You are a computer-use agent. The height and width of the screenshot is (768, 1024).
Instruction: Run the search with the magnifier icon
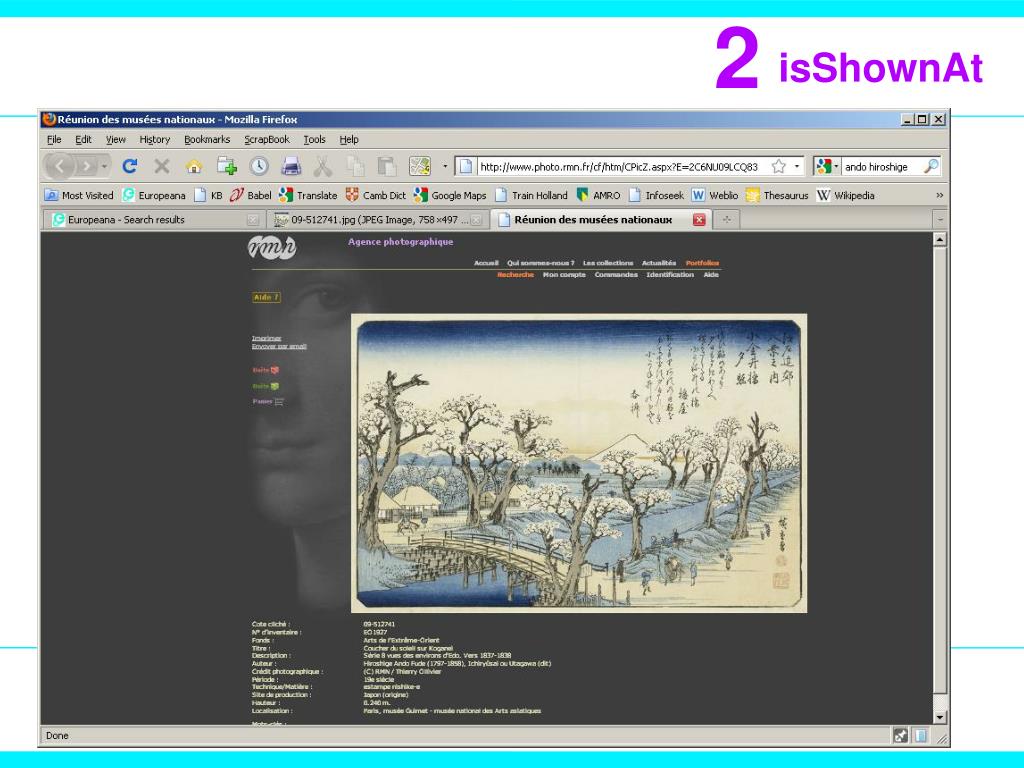click(x=931, y=167)
